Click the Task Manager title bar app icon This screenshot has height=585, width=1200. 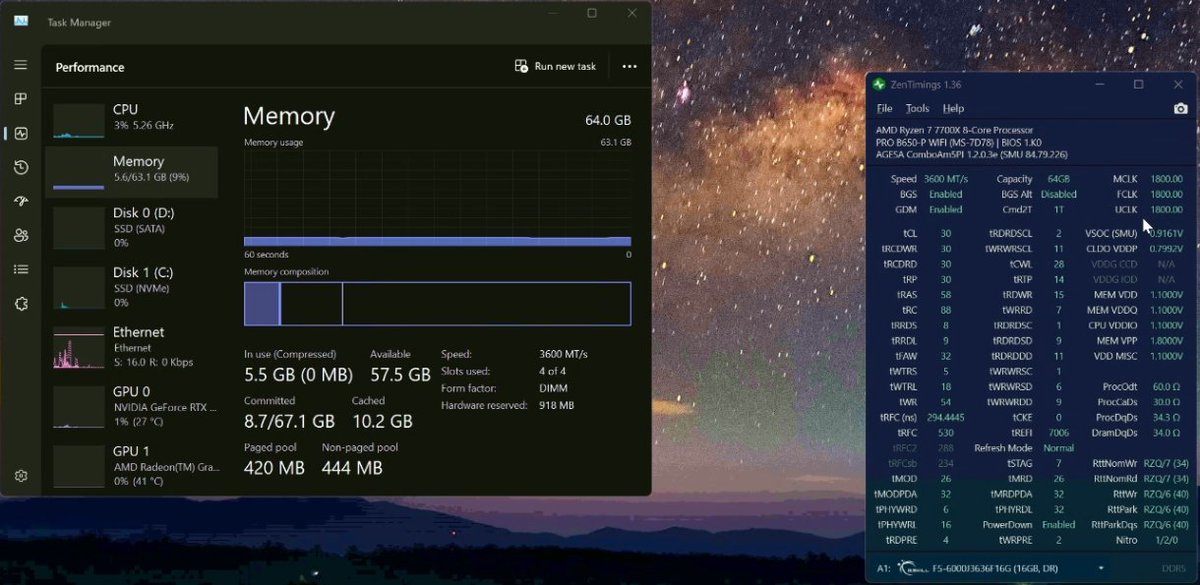click(21, 21)
